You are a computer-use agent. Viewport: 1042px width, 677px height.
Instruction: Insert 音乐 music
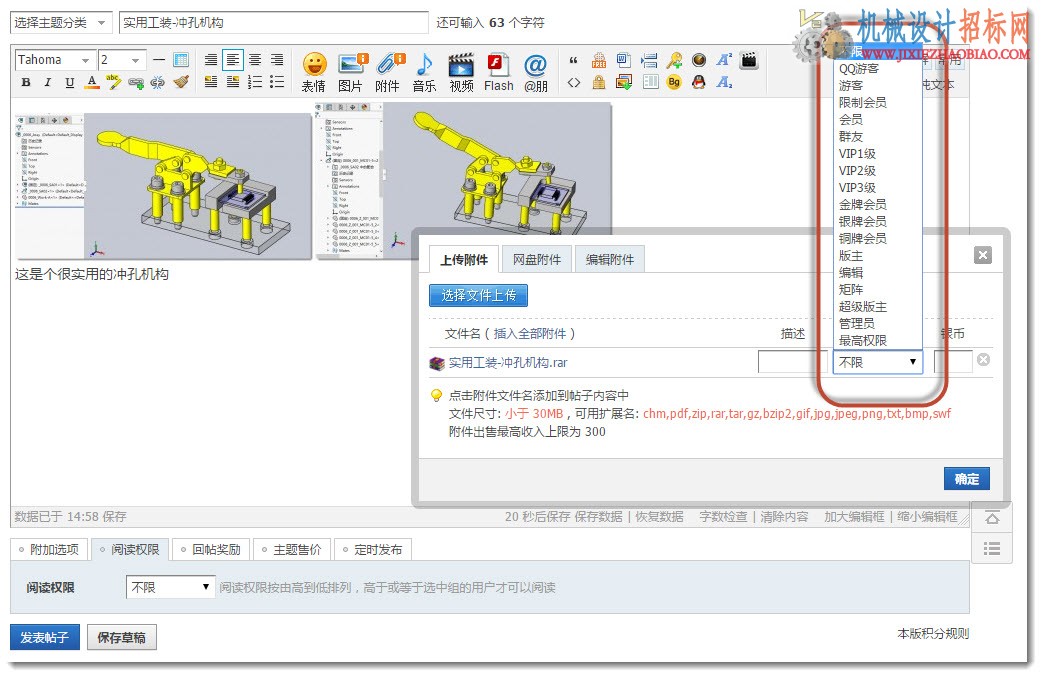(425, 72)
